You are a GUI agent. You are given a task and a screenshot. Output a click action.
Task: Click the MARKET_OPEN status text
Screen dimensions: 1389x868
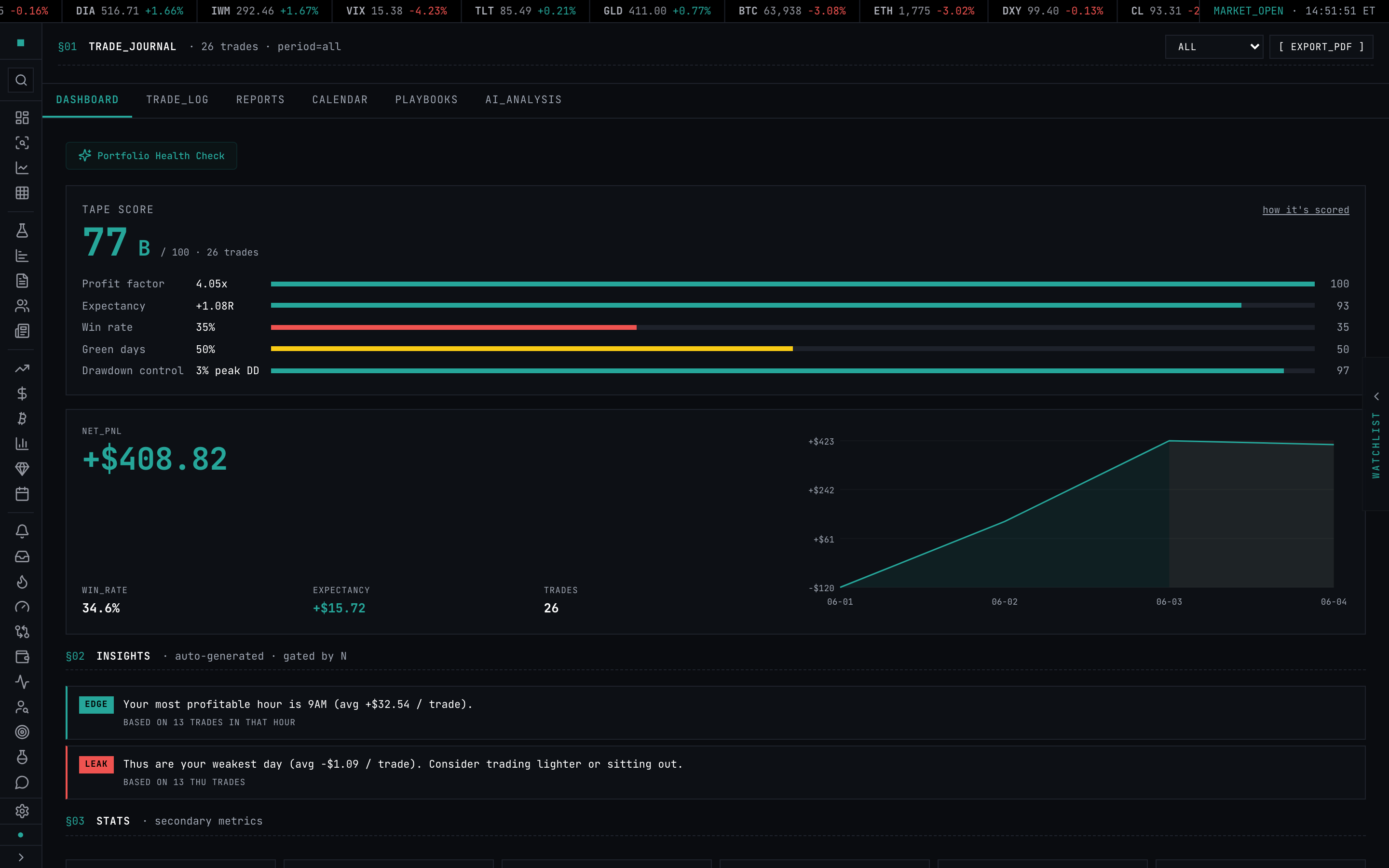[x=1248, y=11]
